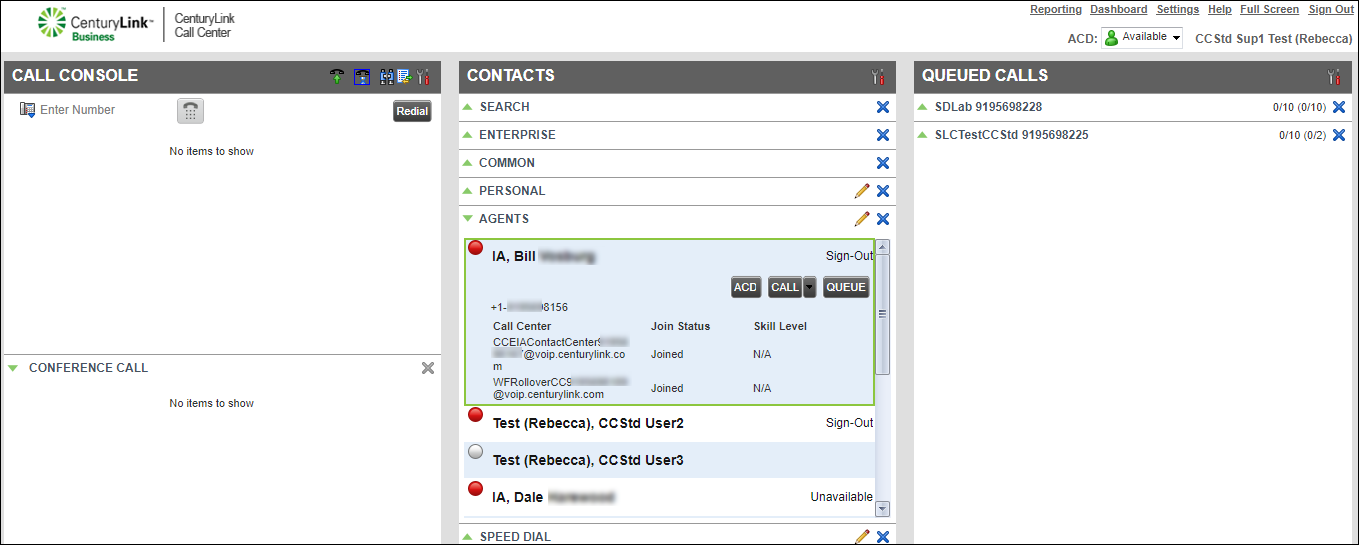The width and height of the screenshot is (1359, 545).
Task: Click the binoculars icon in Call Console
Action: 387,76
